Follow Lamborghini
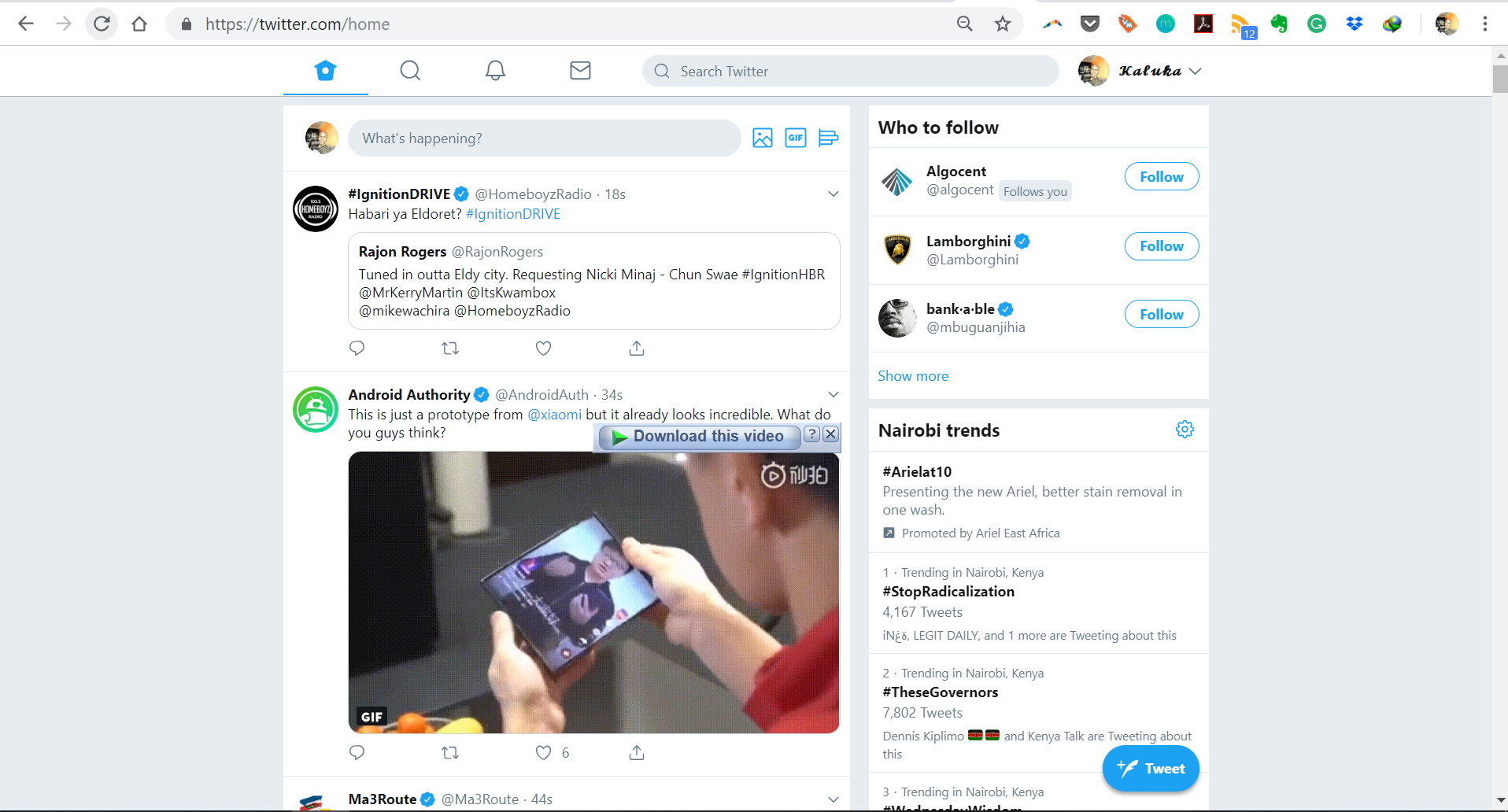 point(1162,245)
